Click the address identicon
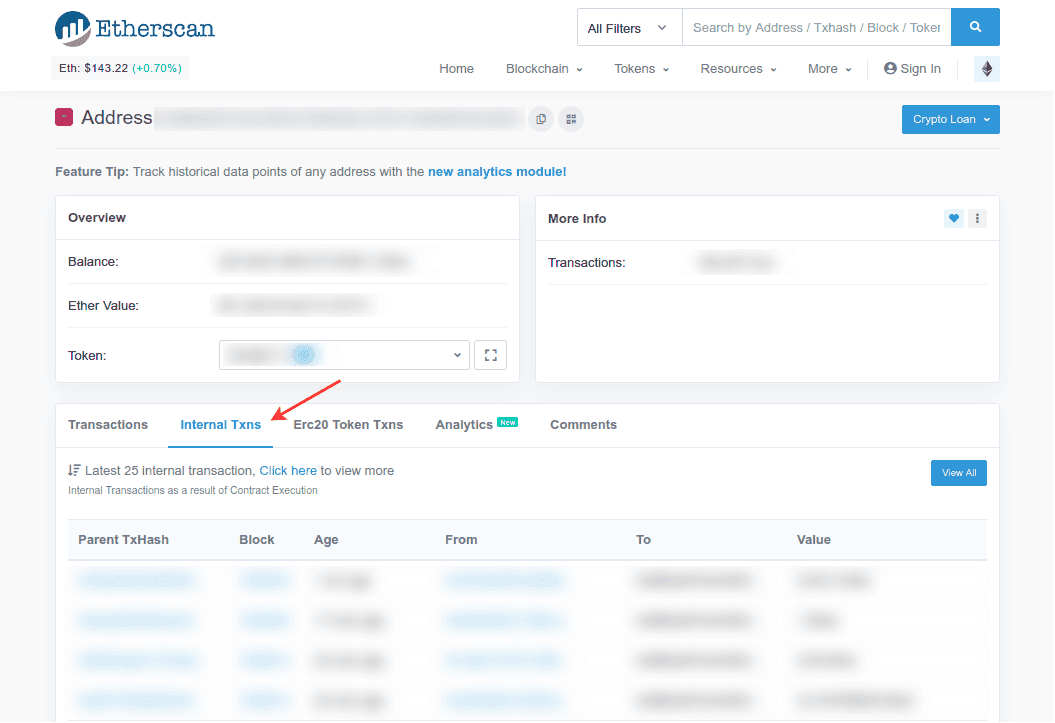The width and height of the screenshot is (1055, 723). (x=64, y=117)
